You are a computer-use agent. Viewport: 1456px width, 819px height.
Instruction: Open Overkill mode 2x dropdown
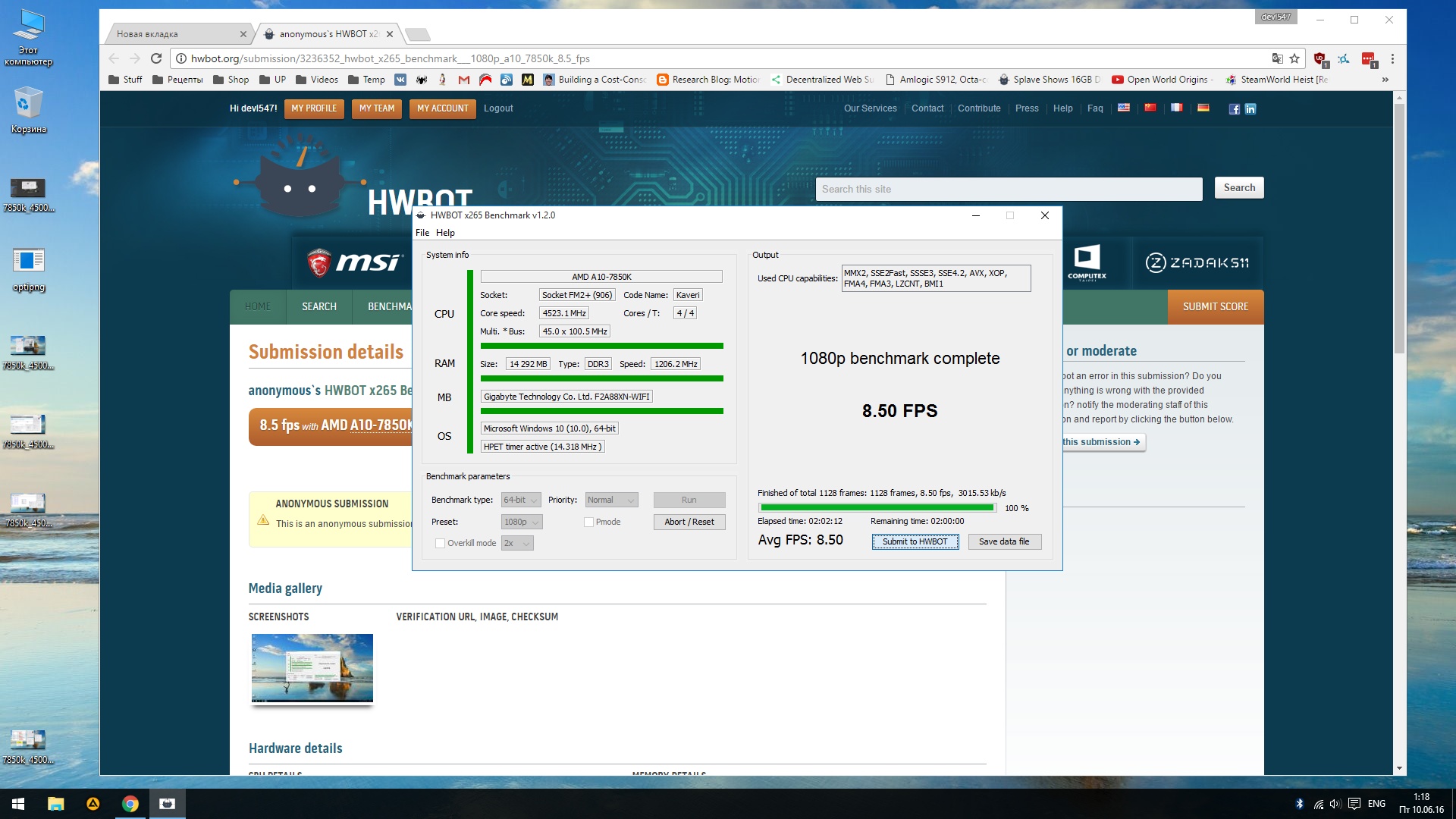pos(517,543)
